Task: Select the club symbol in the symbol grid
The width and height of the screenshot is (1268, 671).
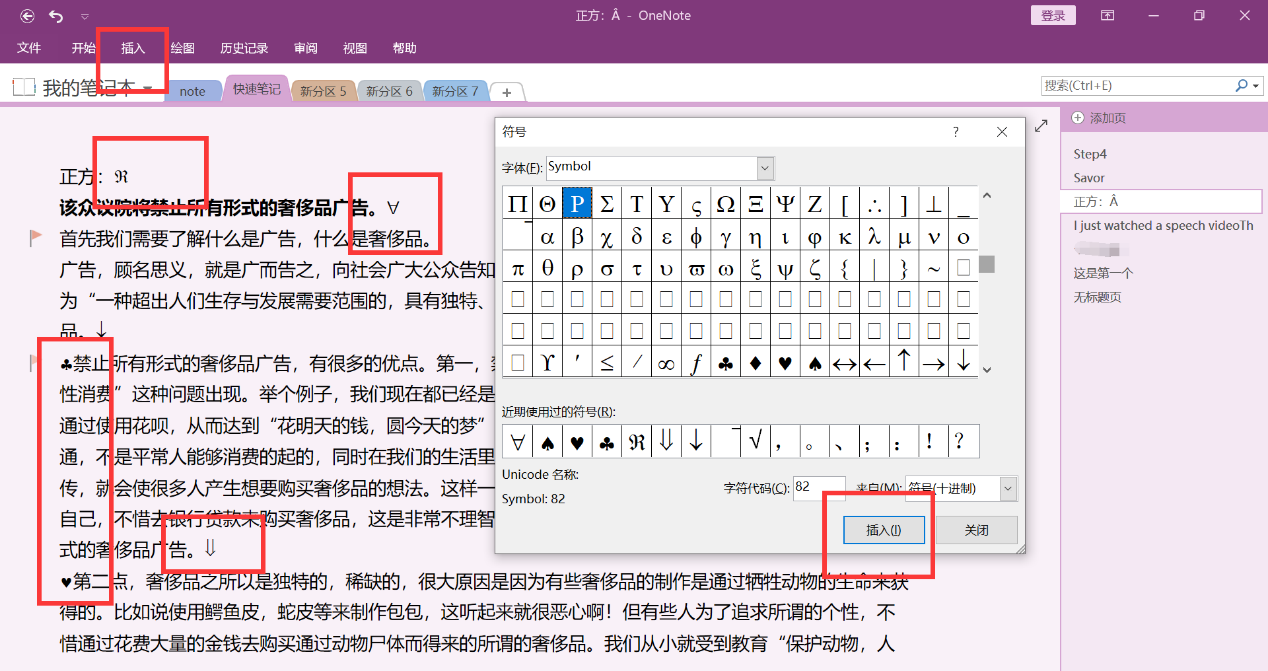Action: [x=726, y=363]
